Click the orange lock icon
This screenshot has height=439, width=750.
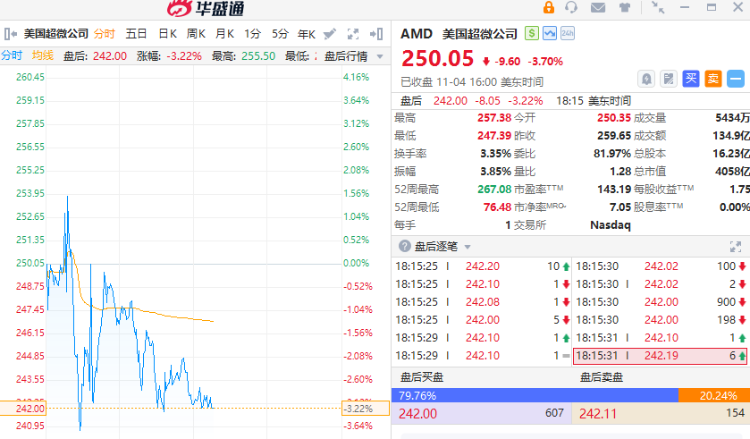[548, 7]
